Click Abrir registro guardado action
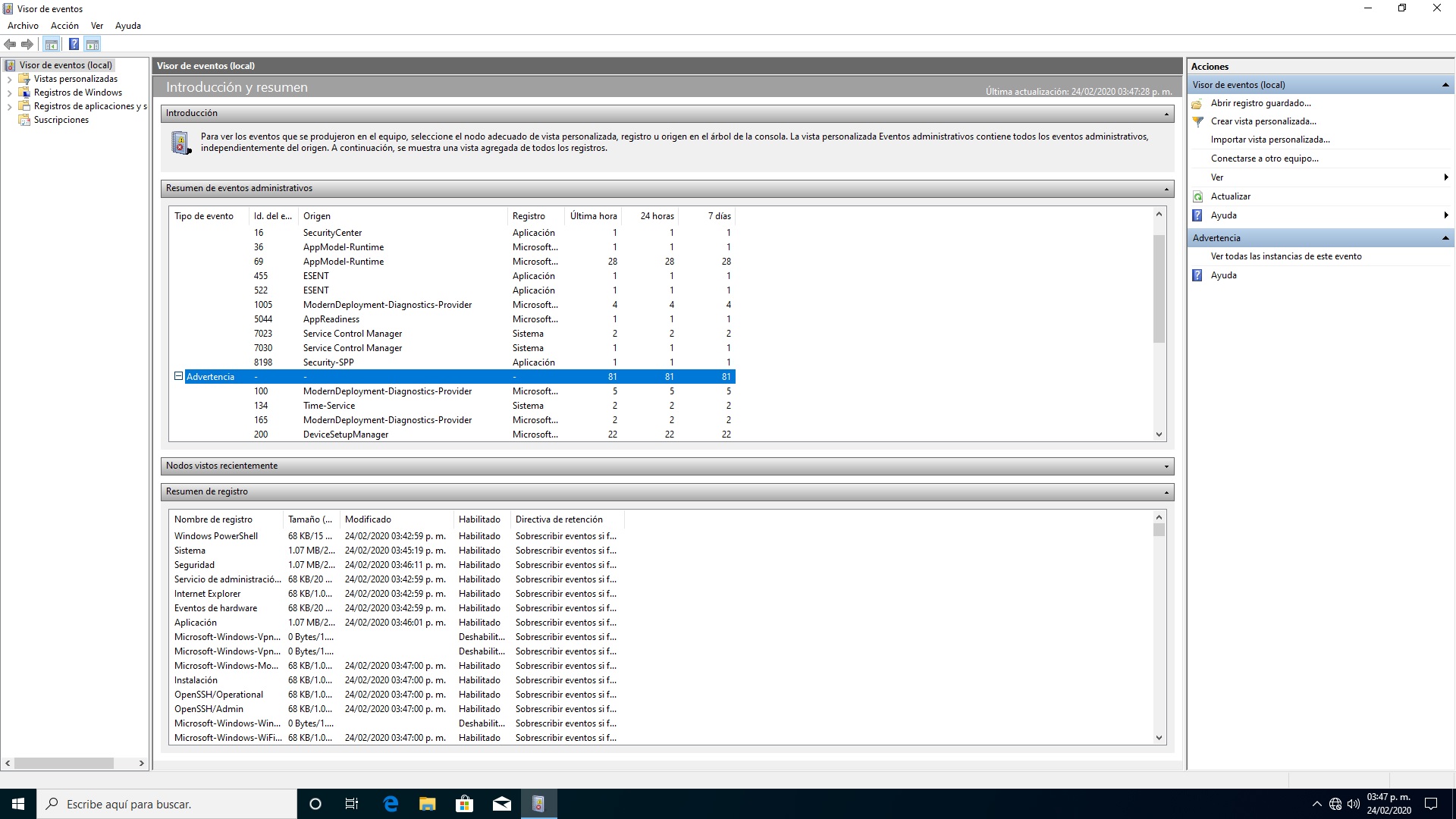The width and height of the screenshot is (1456, 819). point(1260,103)
